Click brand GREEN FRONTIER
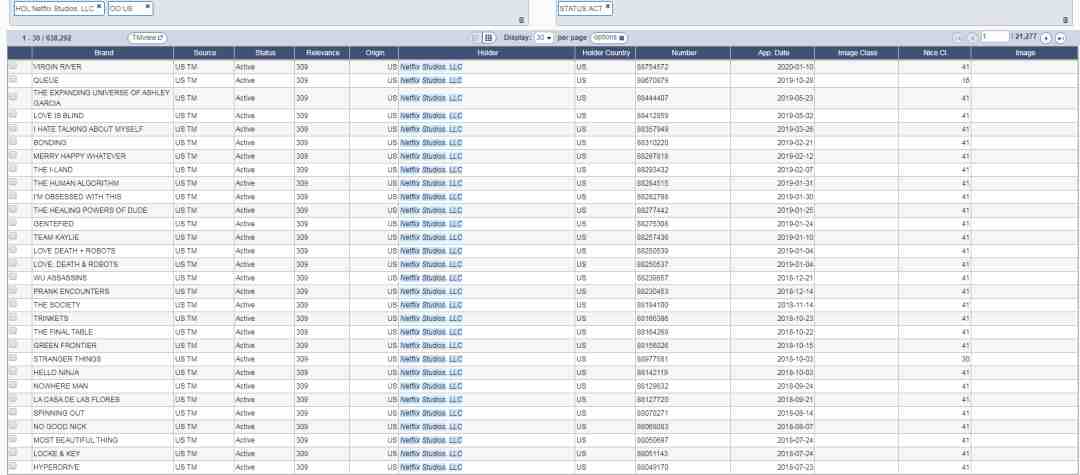Screen dimensions: 1080x475 point(65,346)
